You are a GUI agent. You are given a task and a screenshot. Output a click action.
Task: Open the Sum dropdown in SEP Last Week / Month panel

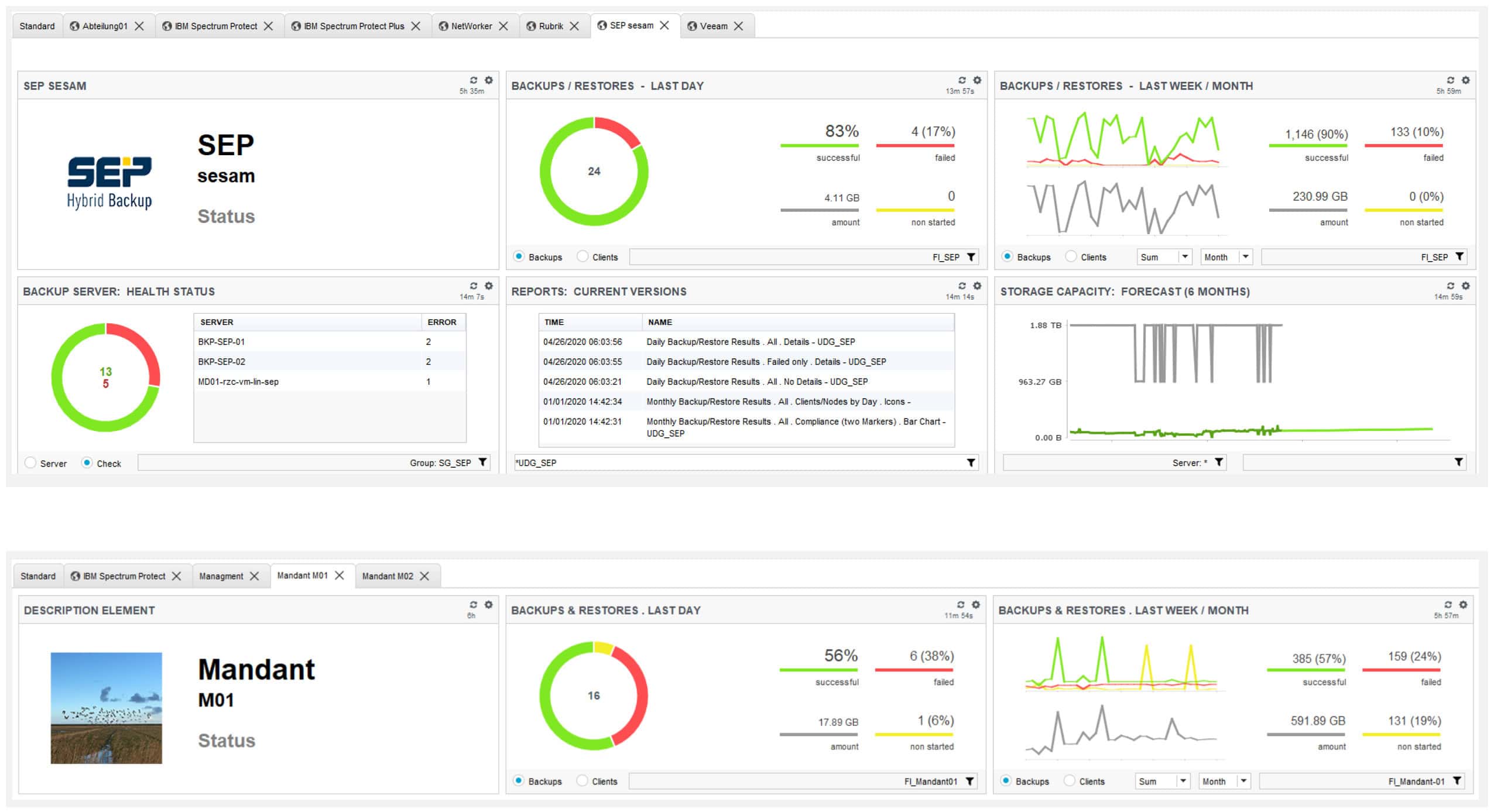tap(1185, 257)
